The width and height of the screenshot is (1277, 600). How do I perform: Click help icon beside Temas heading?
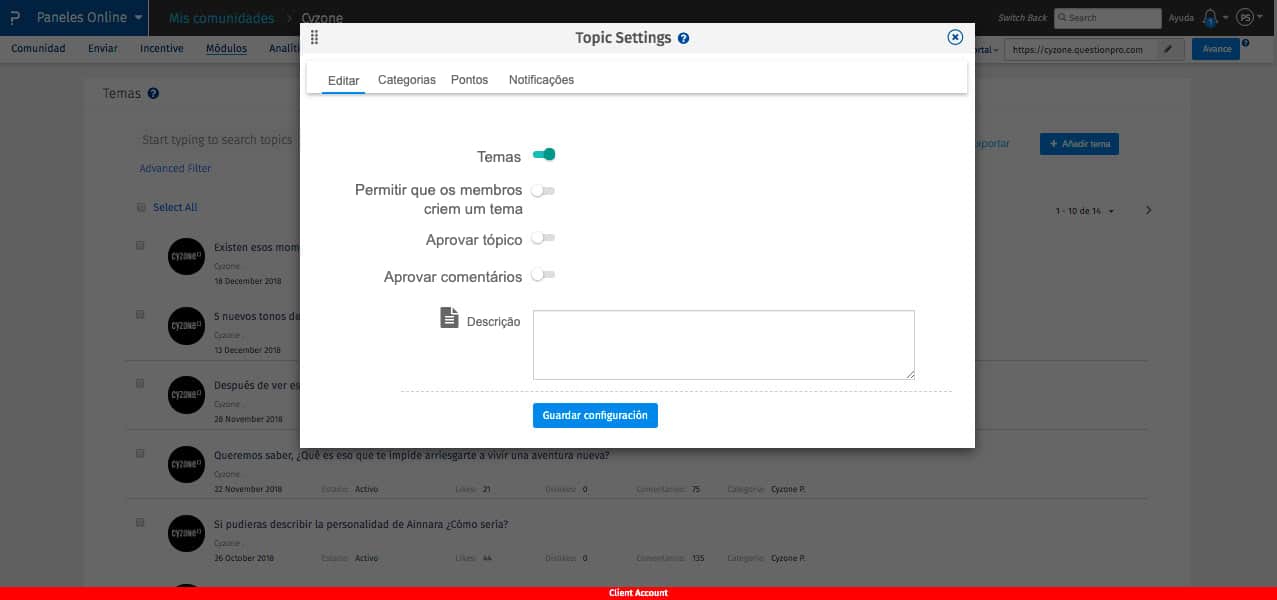153,93
